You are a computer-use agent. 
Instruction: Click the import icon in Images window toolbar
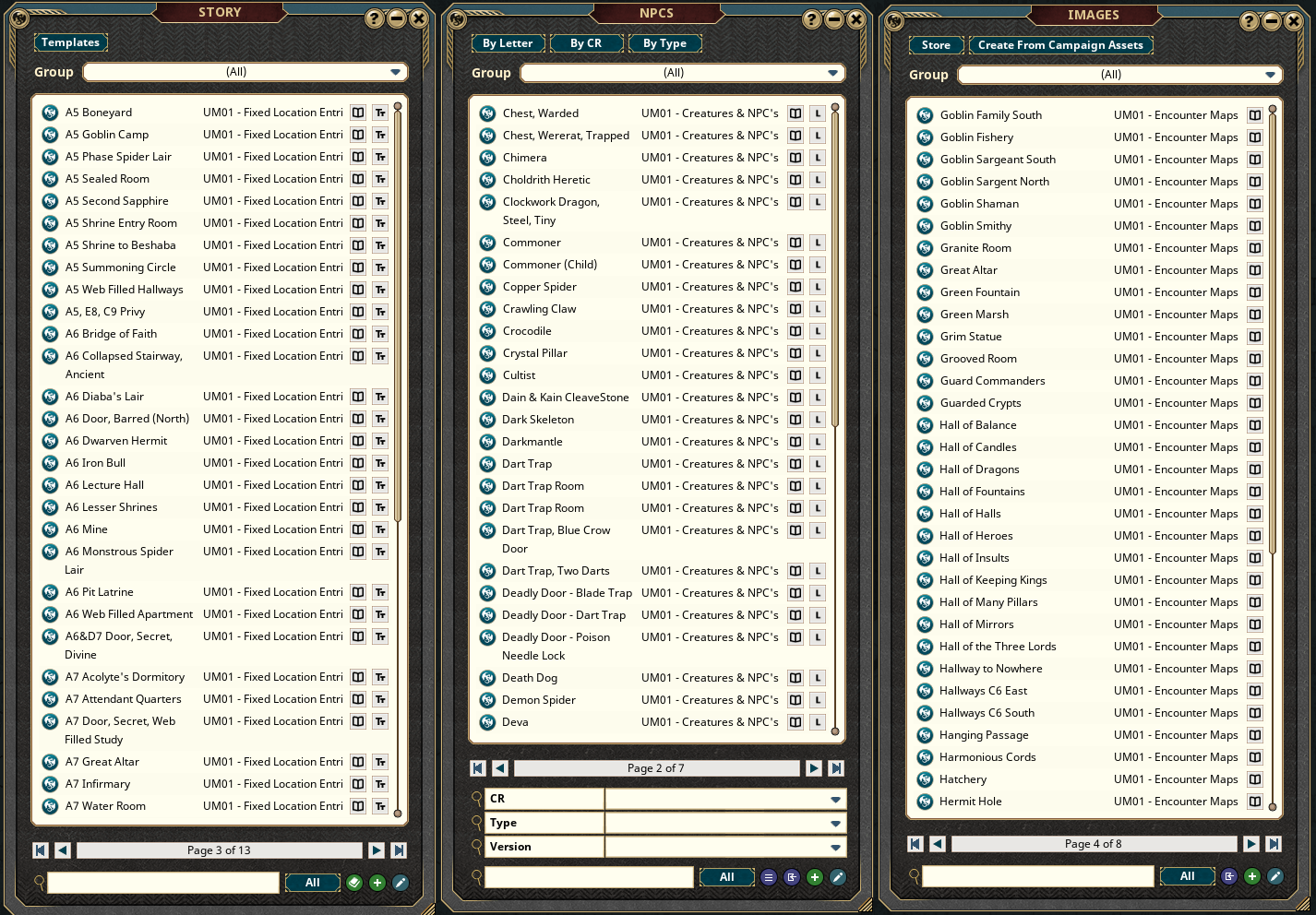tap(1228, 876)
